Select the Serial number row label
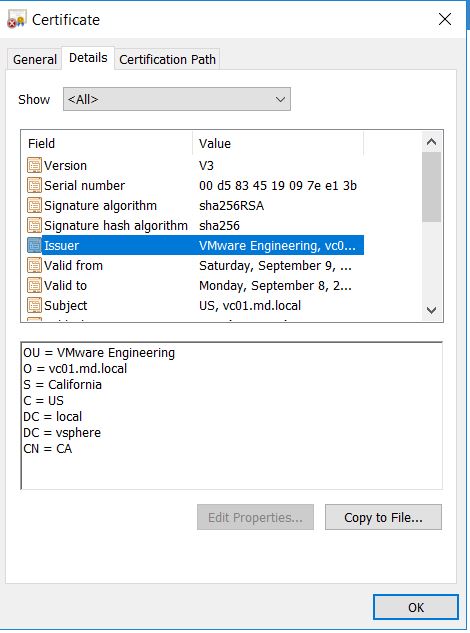Image resolution: width=470 pixels, height=633 pixels. pos(84,186)
